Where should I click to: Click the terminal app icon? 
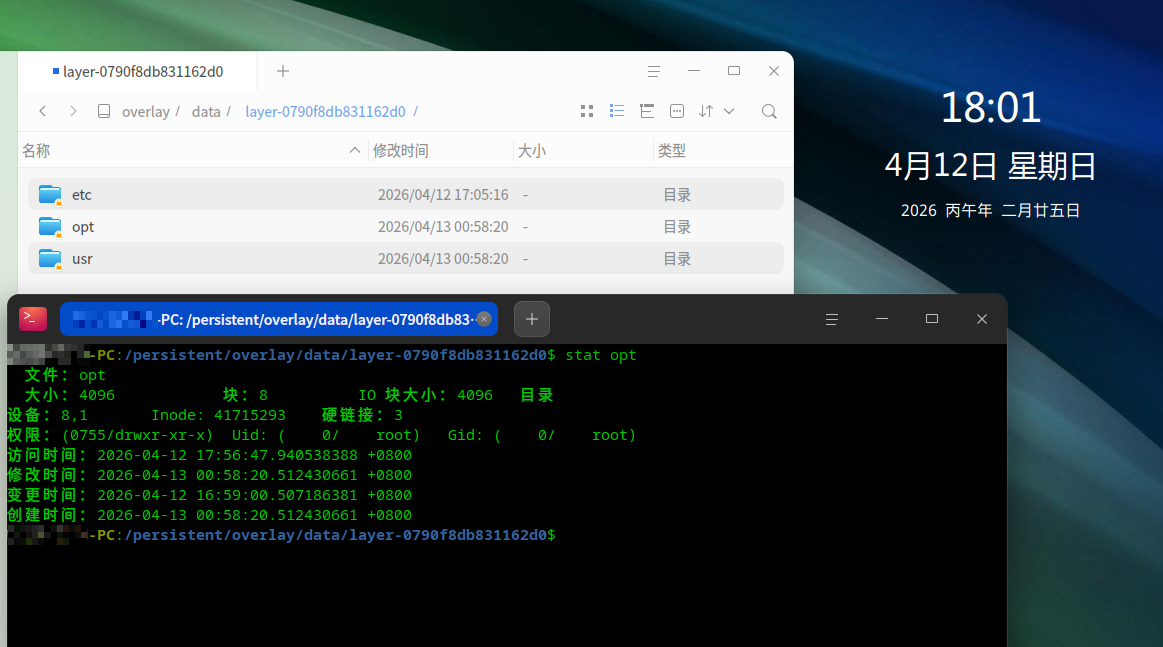tap(33, 319)
